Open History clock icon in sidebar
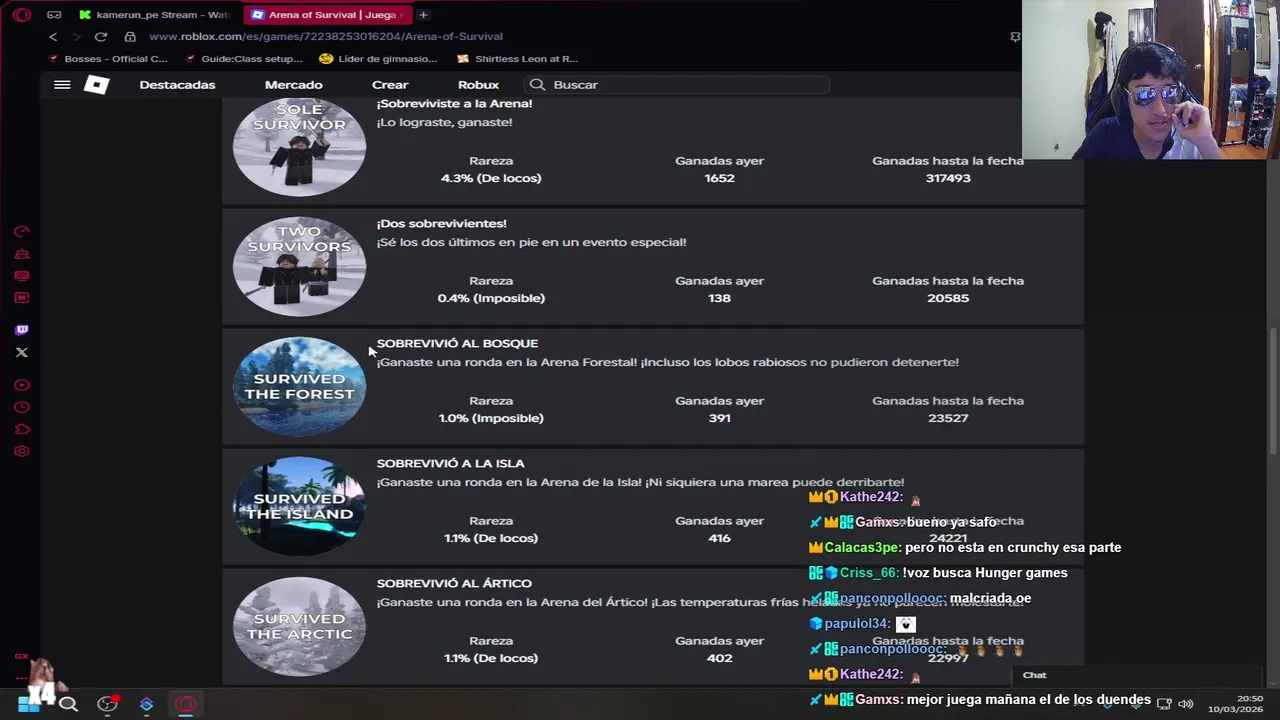This screenshot has height=720, width=1280. click(22, 407)
